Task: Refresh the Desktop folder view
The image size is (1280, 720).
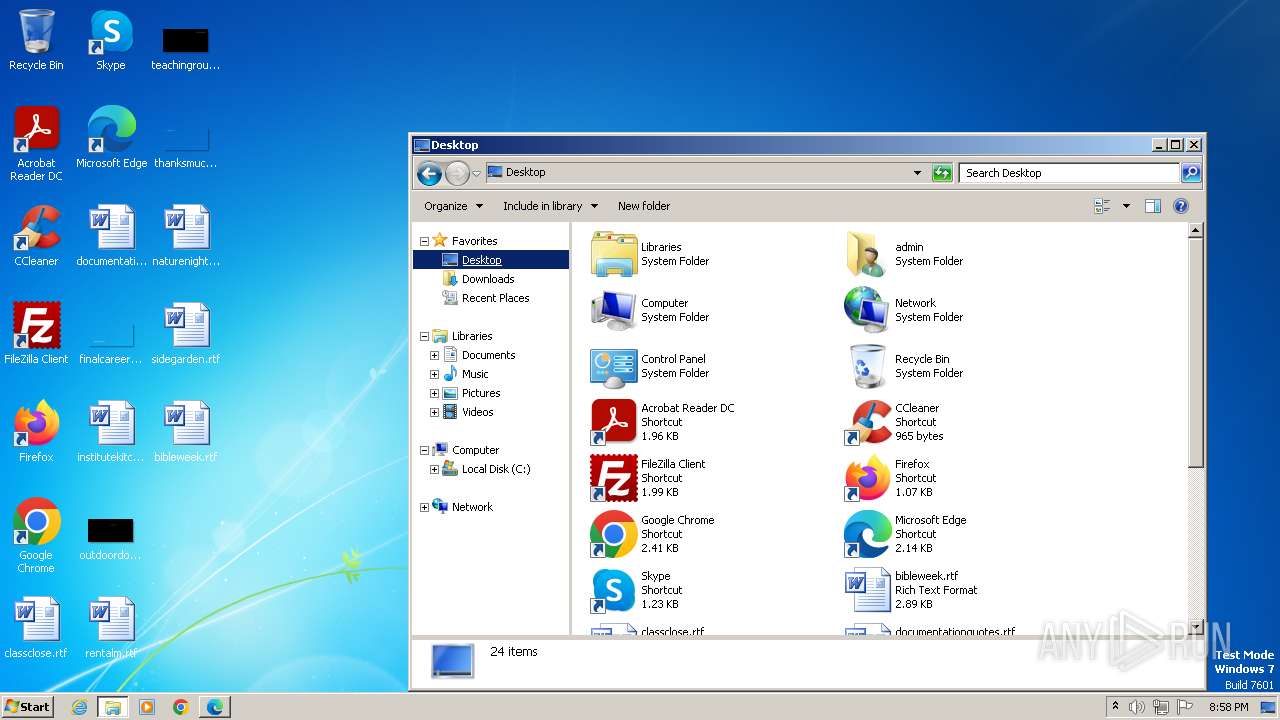Action: 942,173
